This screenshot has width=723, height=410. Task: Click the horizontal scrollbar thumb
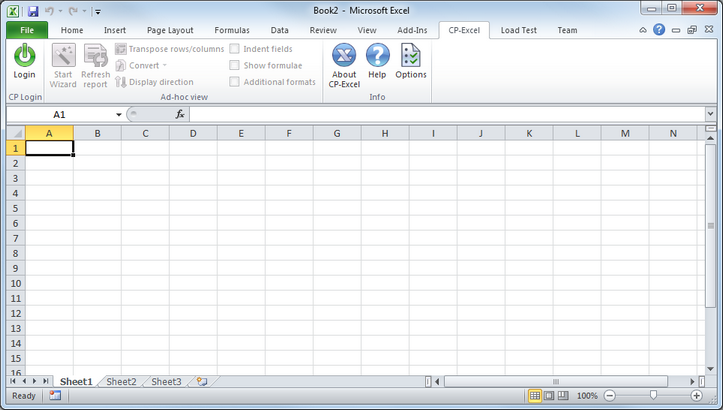[556, 381]
